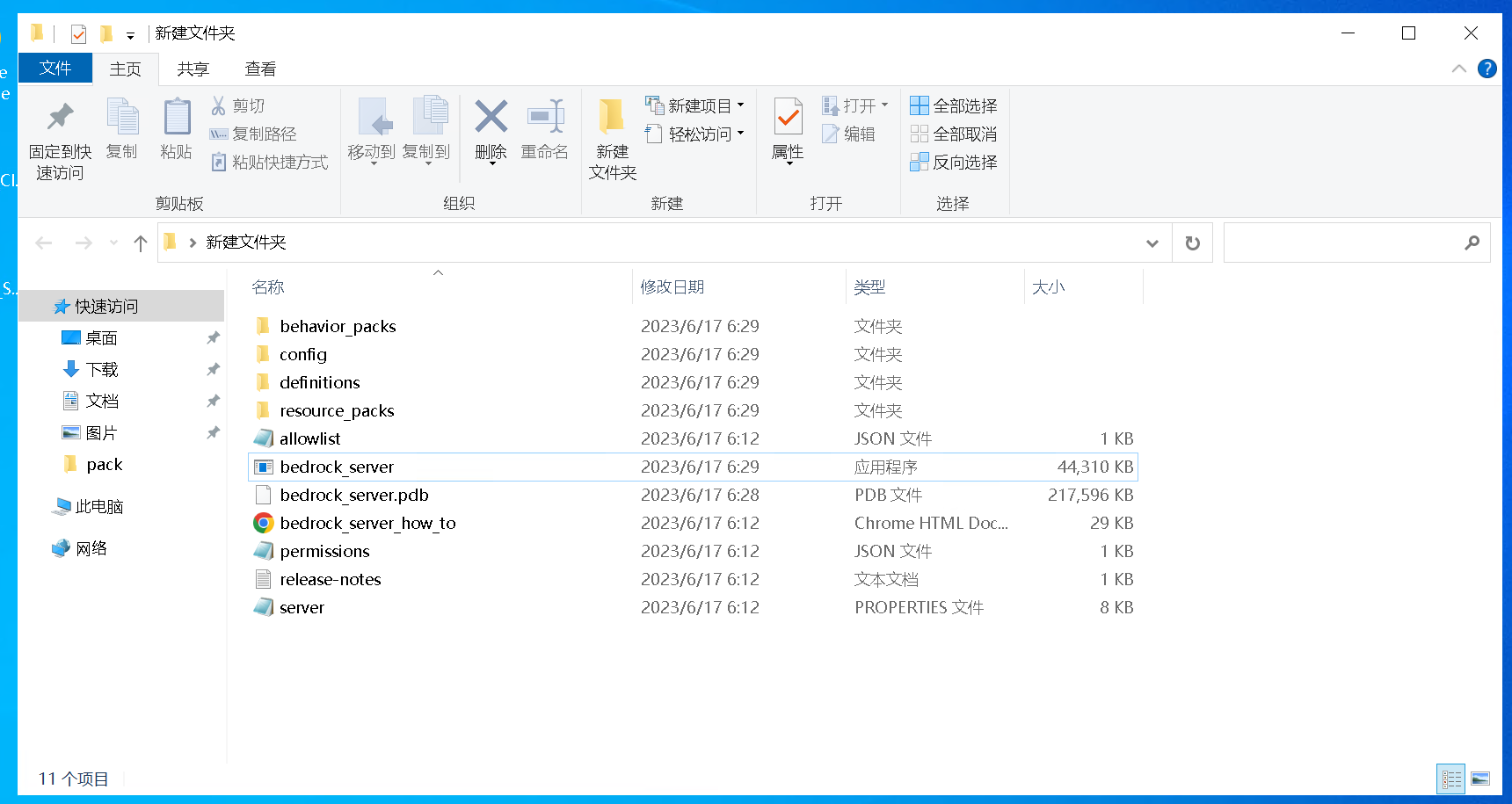The image size is (1512, 804).
Task: Click Select All (全部选择)
Action: point(954,106)
